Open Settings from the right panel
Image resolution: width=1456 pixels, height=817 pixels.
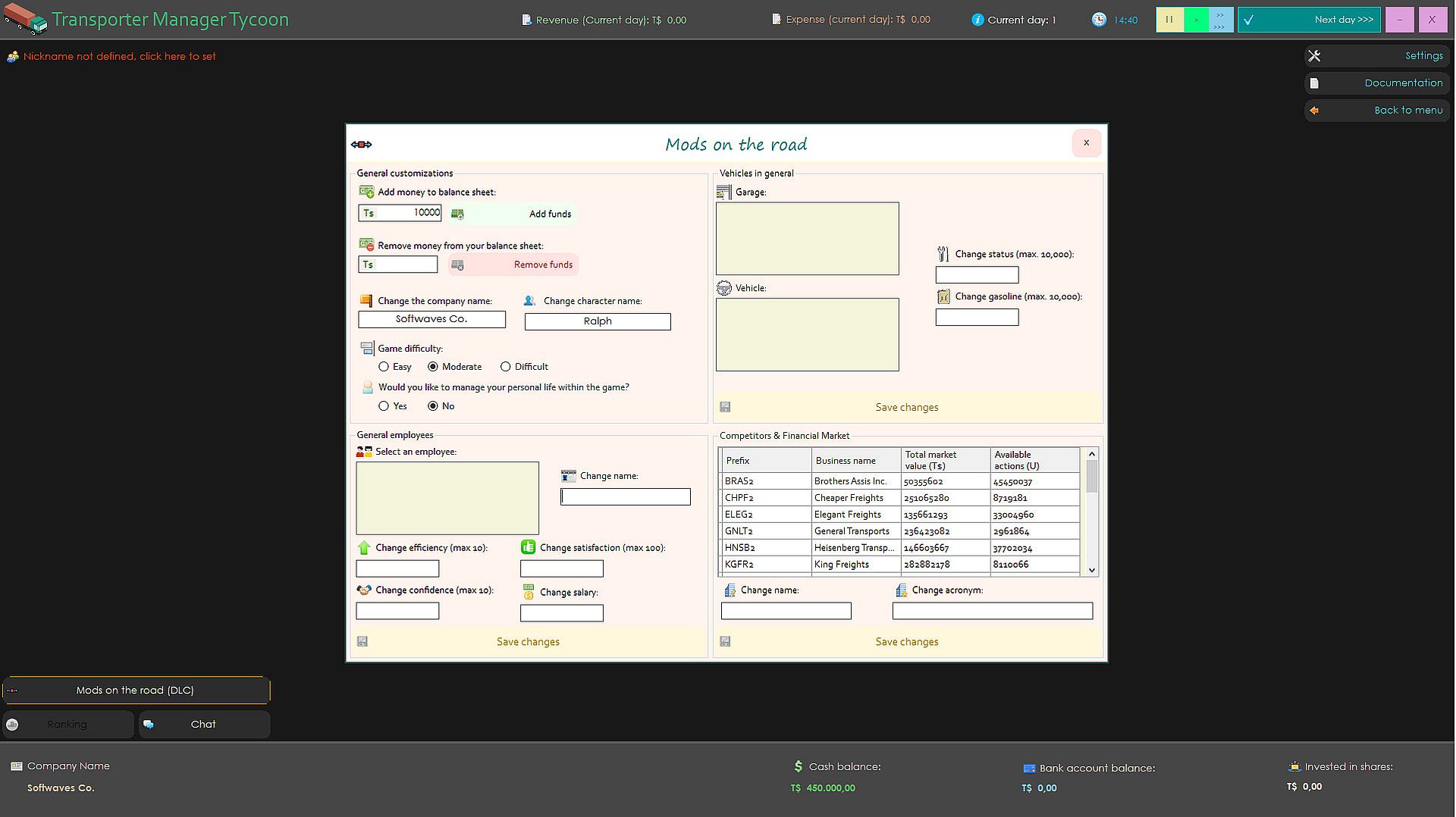(x=1376, y=56)
